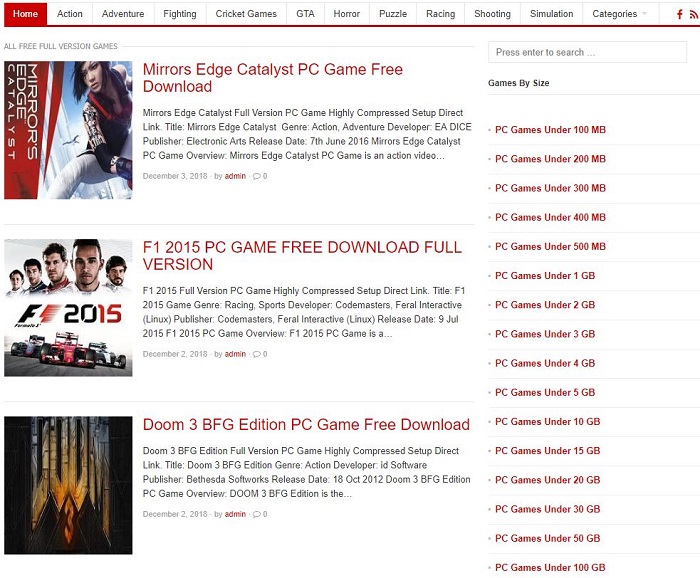Click comment bubble icon on Mirrors Edge post
This screenshot has height=578, width=700.
point(257,176)
